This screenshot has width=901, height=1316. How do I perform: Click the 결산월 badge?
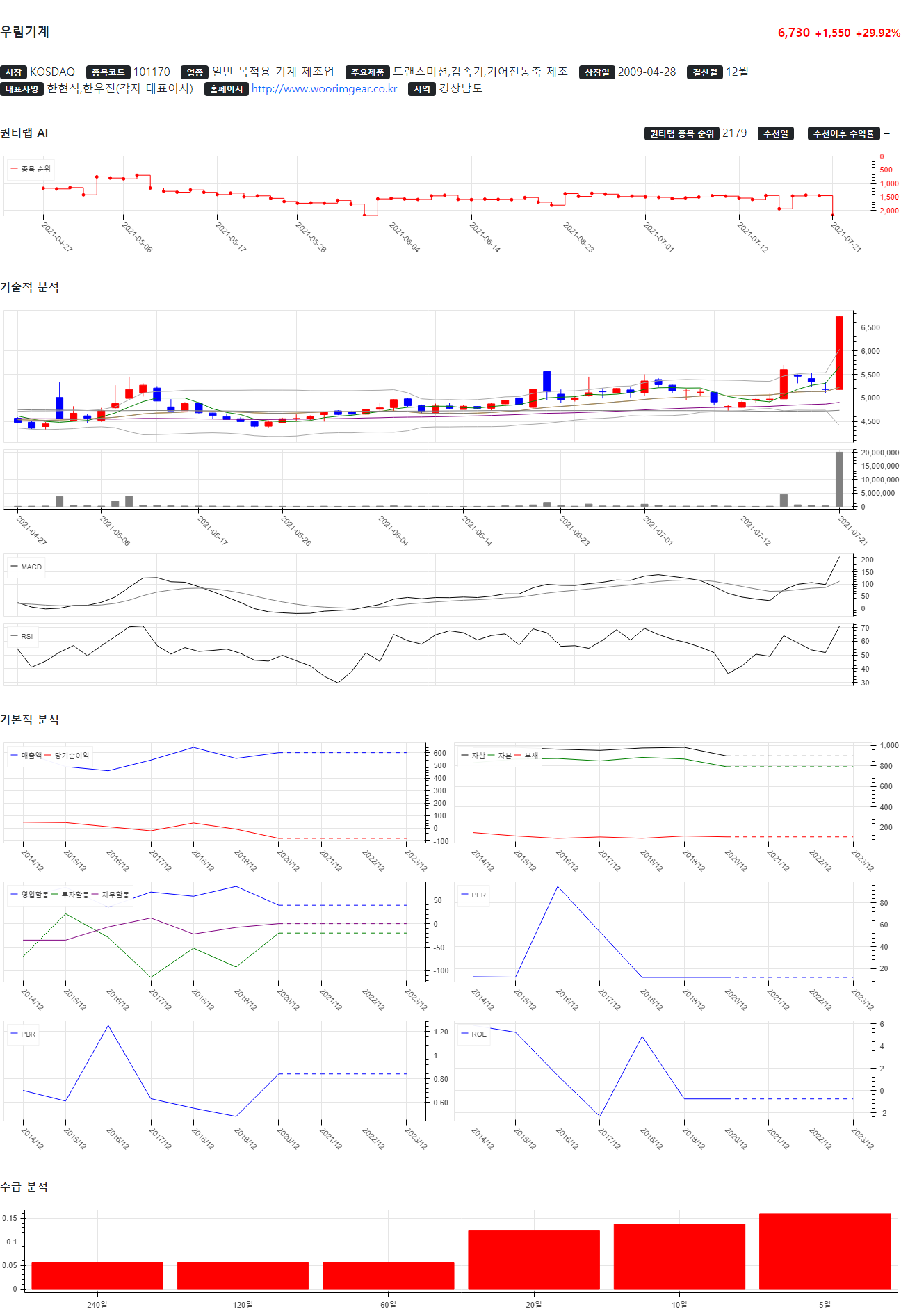tap(705, 72)
